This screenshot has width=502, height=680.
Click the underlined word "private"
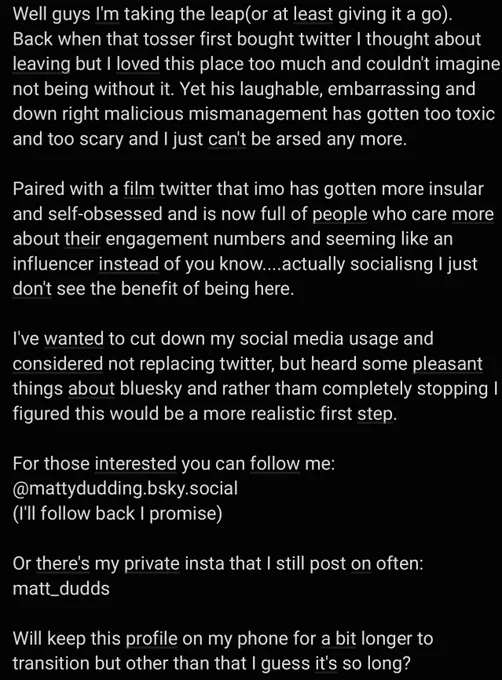pyautogui.click(x=152, y=564)
